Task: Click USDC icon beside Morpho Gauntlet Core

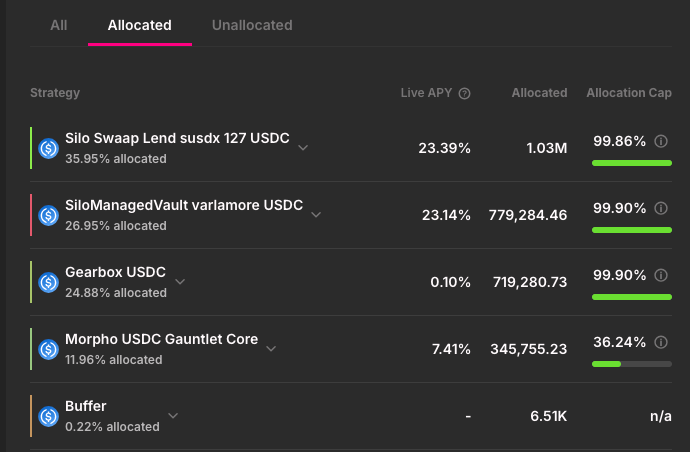Action: click(x=48, y=349)
